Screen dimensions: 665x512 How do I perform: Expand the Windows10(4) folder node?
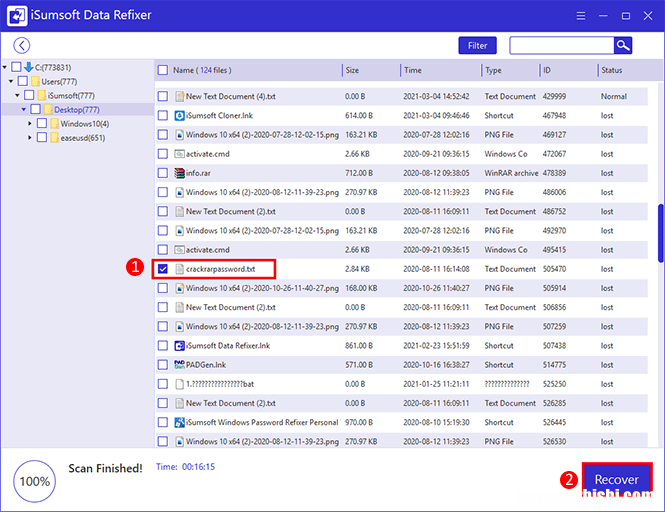[x=30, y=123]
